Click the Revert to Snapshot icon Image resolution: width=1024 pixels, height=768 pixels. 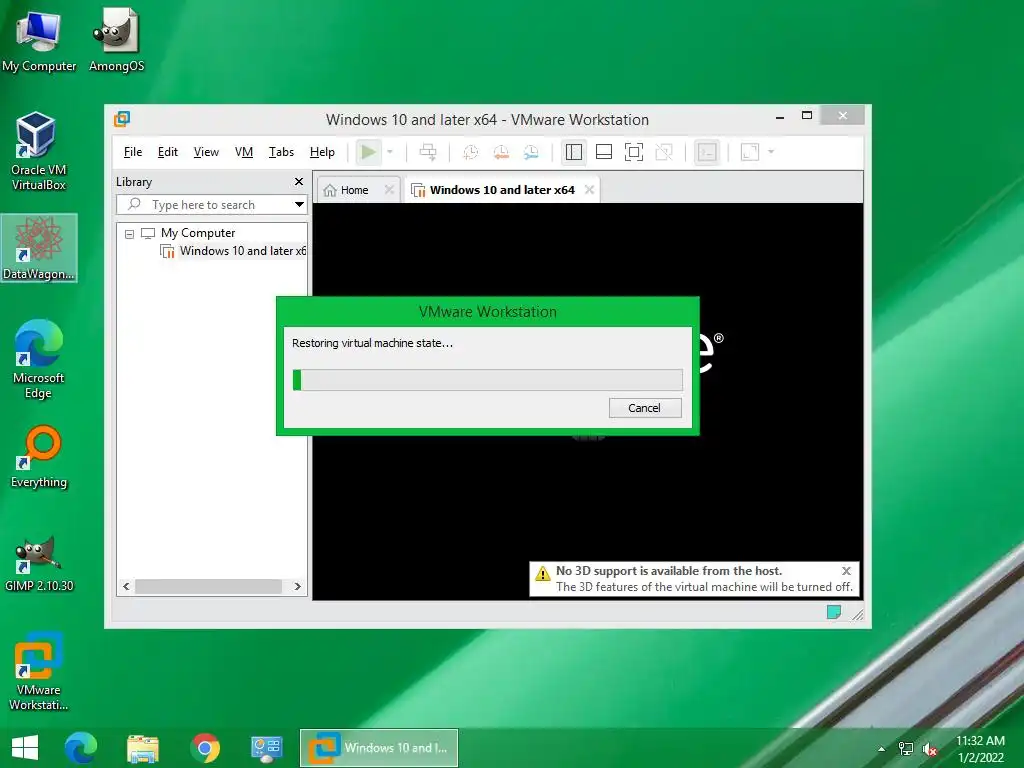(501, 152)
